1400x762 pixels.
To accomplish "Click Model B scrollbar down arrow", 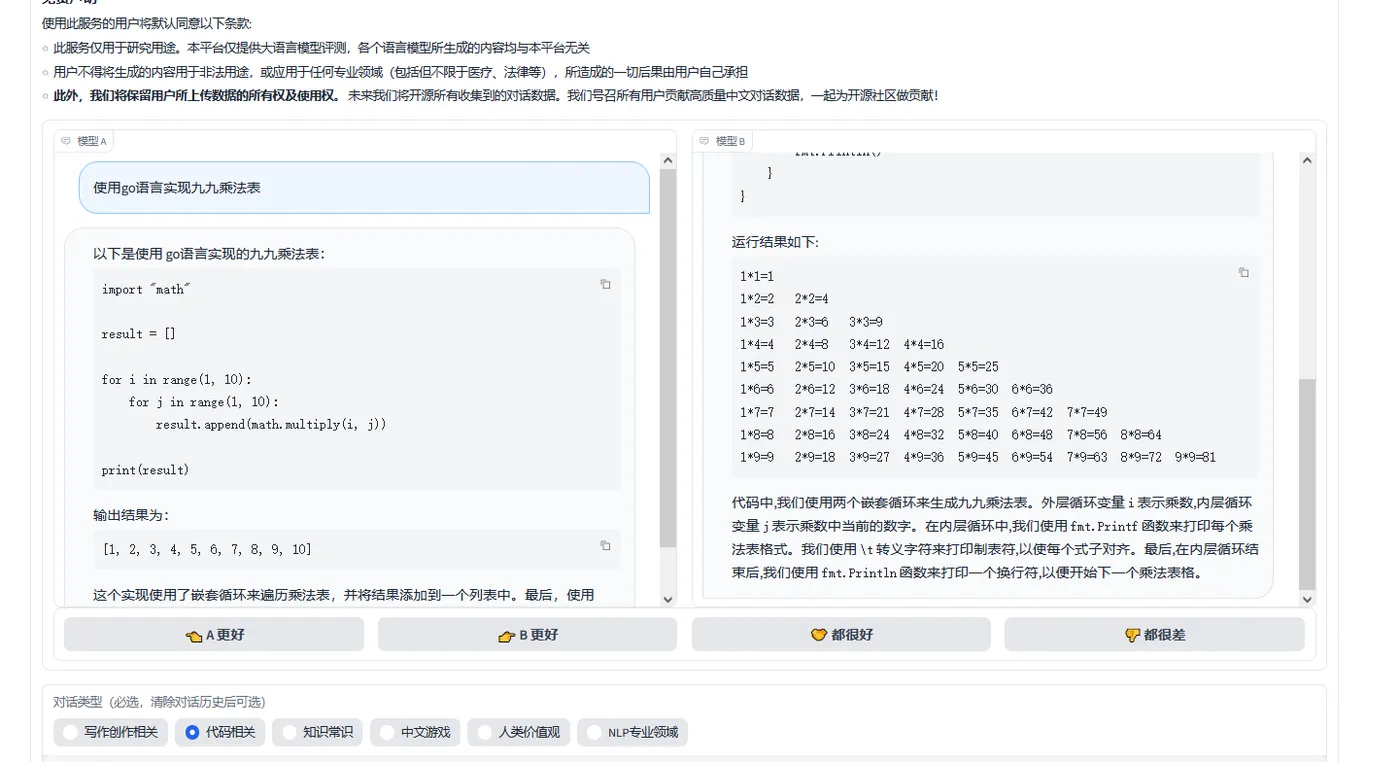I will [1307, 599].
